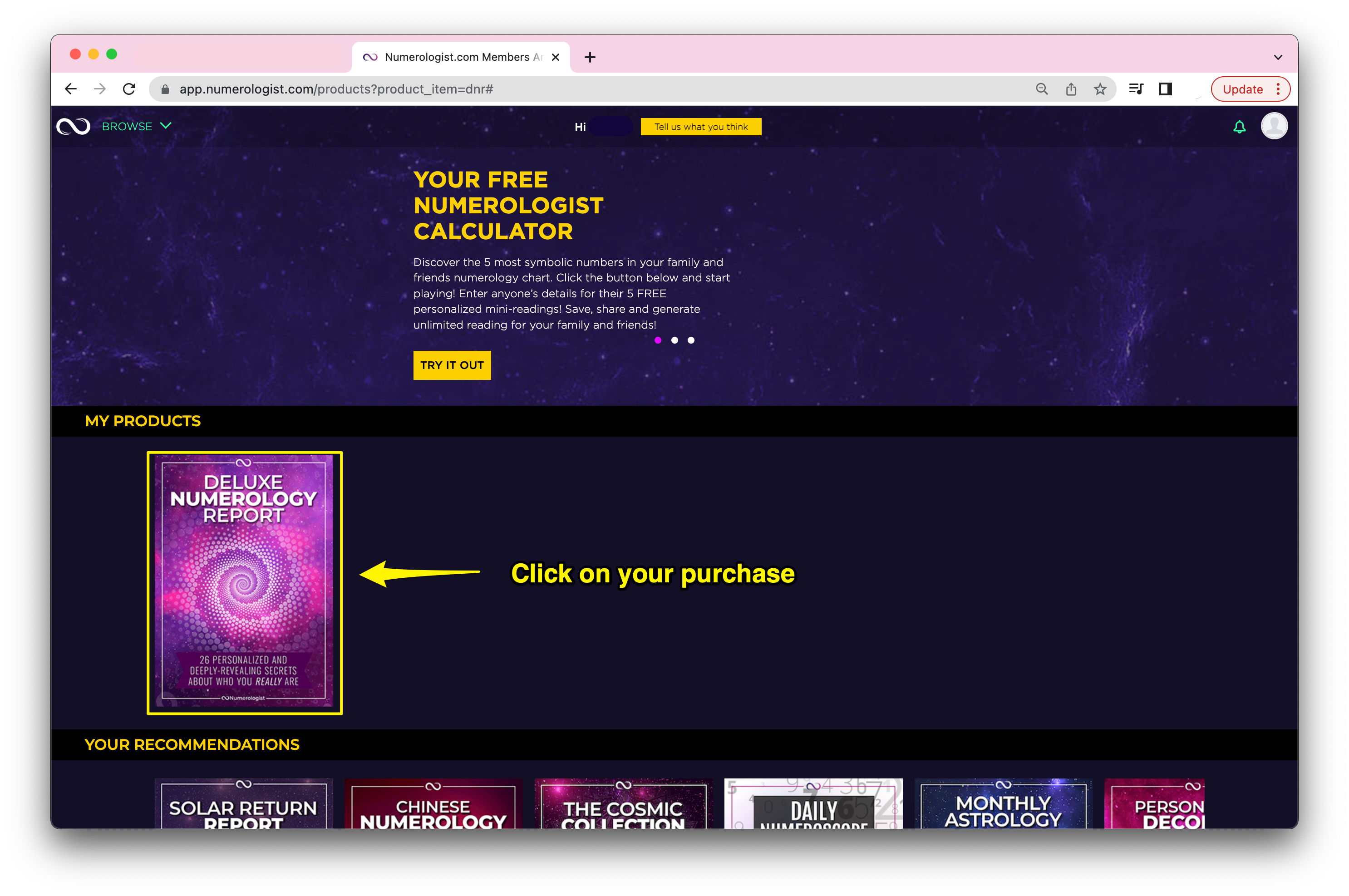Open the Chinese Numerology recommendation

pos(433,803)
